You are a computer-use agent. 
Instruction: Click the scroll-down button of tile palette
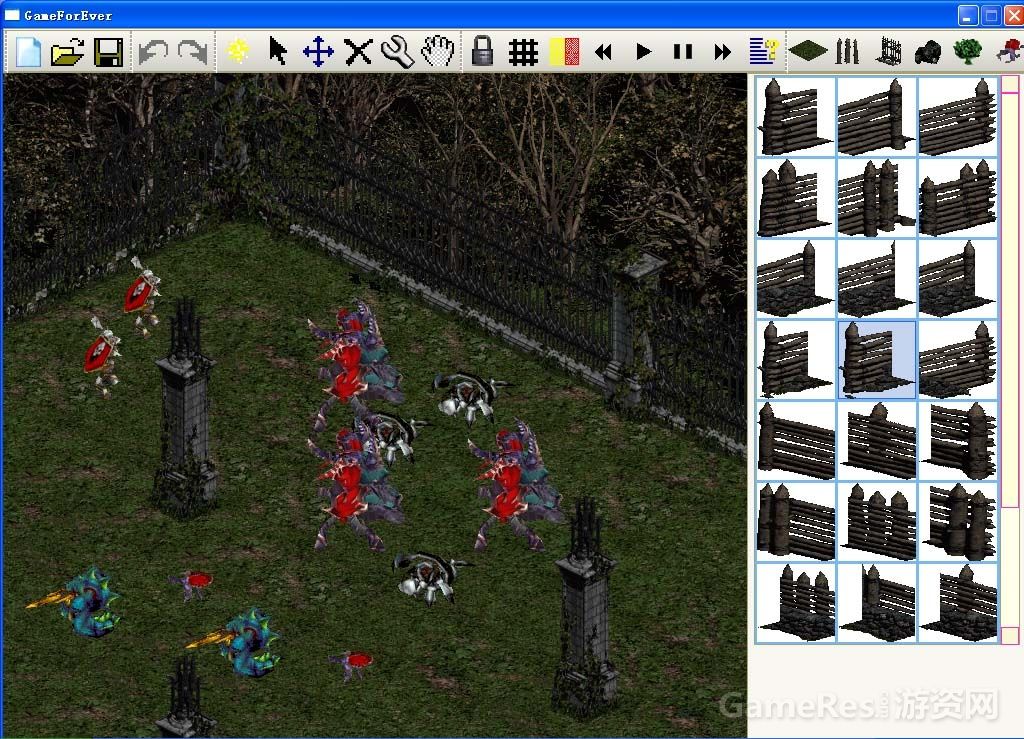[x=1010, y=635]
